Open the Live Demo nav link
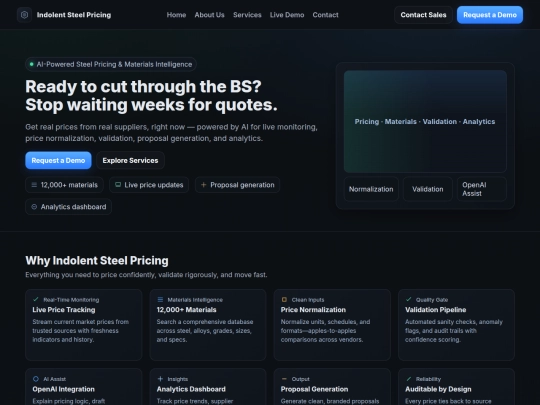This screenshot has width=540, height=405. 287,15
